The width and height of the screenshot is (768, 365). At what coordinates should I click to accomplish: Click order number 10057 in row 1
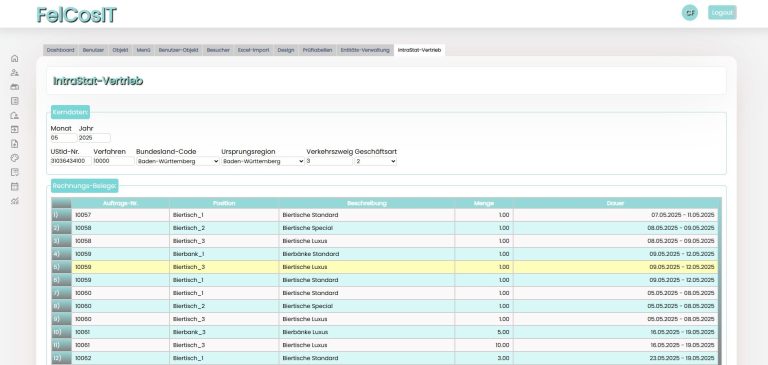tap(83, 215)
